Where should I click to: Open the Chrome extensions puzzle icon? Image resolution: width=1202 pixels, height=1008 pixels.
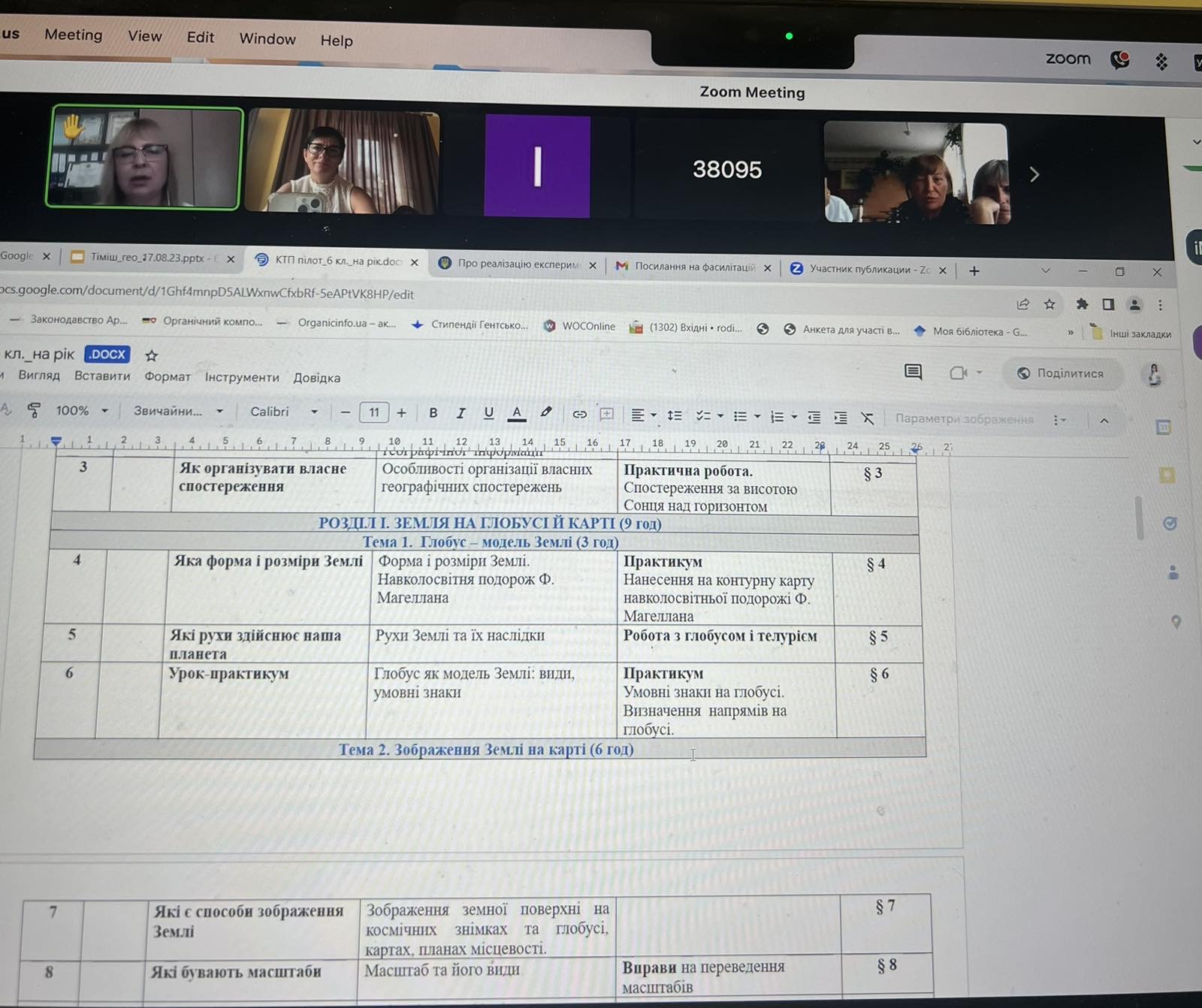coord(1082,304)
